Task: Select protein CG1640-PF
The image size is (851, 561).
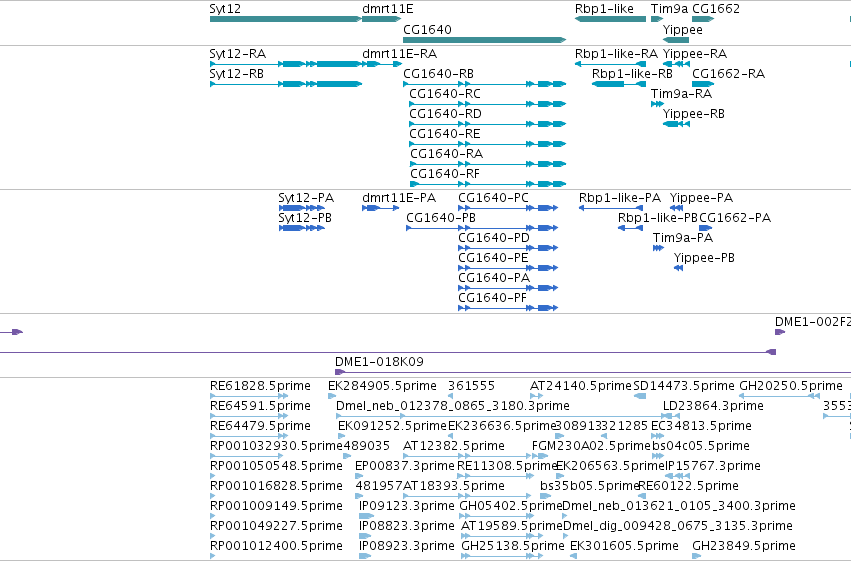Action: (x=508, y=308)
